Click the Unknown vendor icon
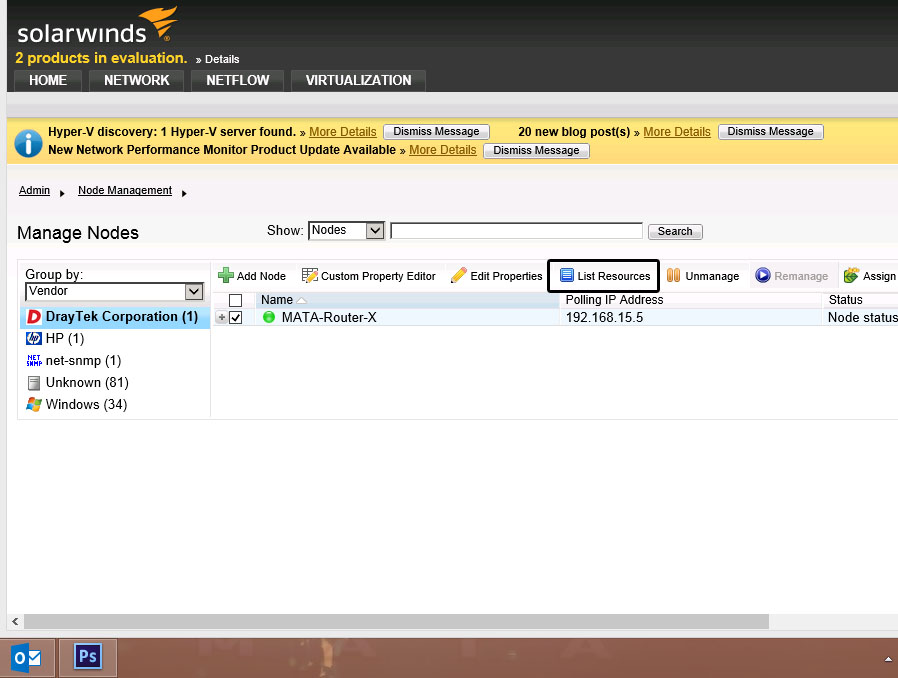This screenshot has height=678, width=898. point(34,383)
